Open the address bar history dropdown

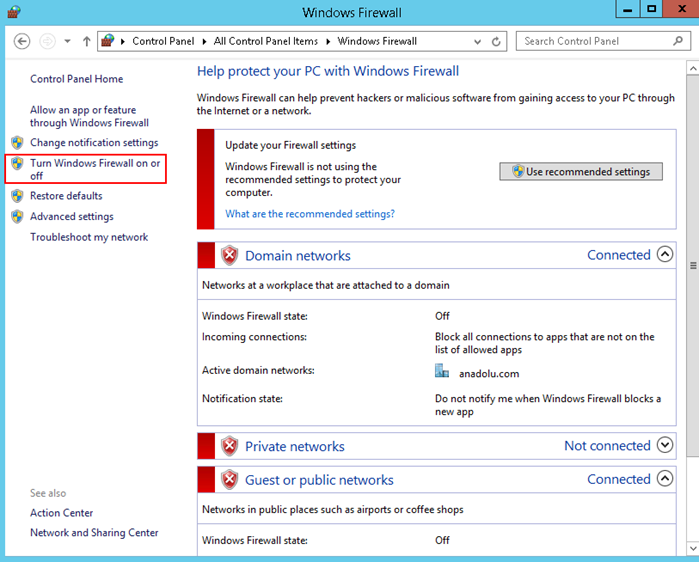[x=477, y=42]
